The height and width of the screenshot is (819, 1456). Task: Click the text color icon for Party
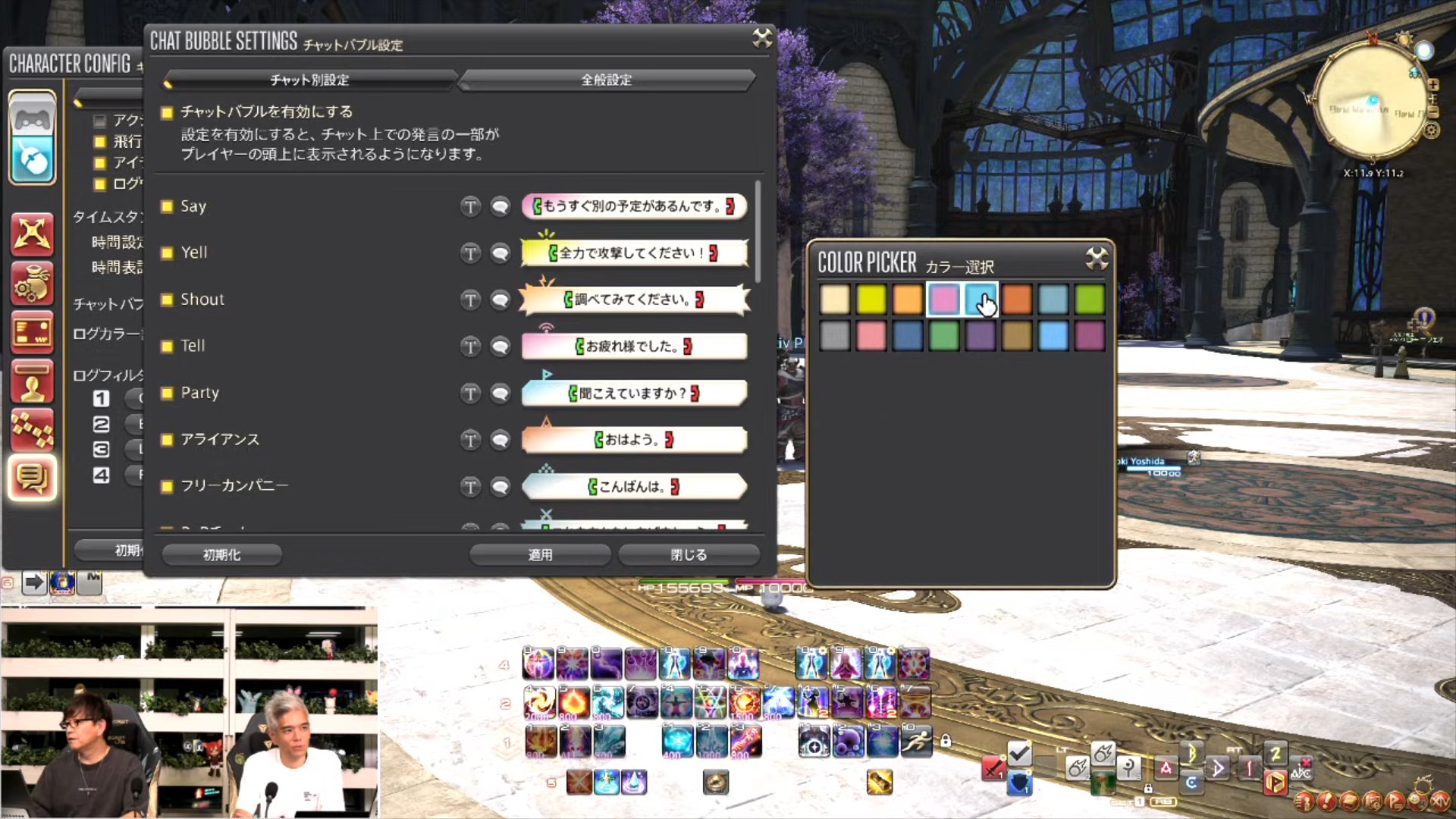click(470, 393)
